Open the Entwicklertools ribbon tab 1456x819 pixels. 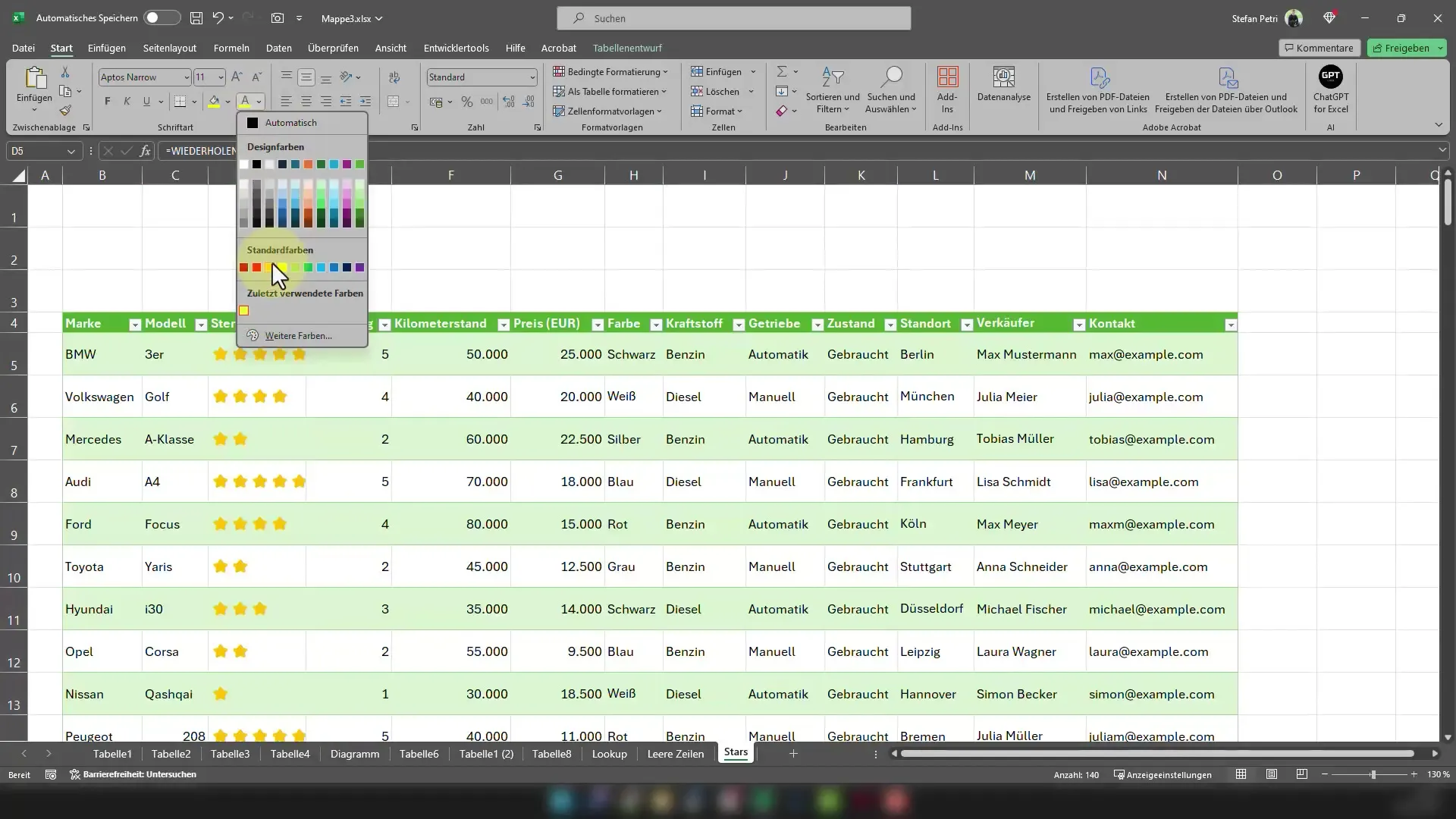[456, 47]
